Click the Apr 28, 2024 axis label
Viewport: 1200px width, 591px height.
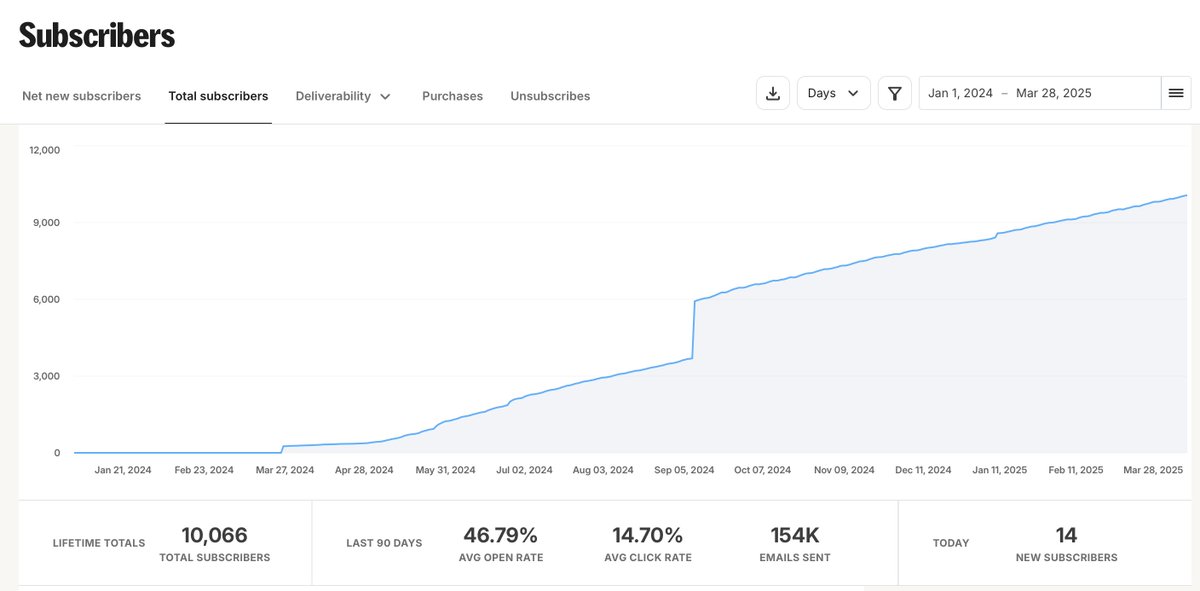[364, 469]
